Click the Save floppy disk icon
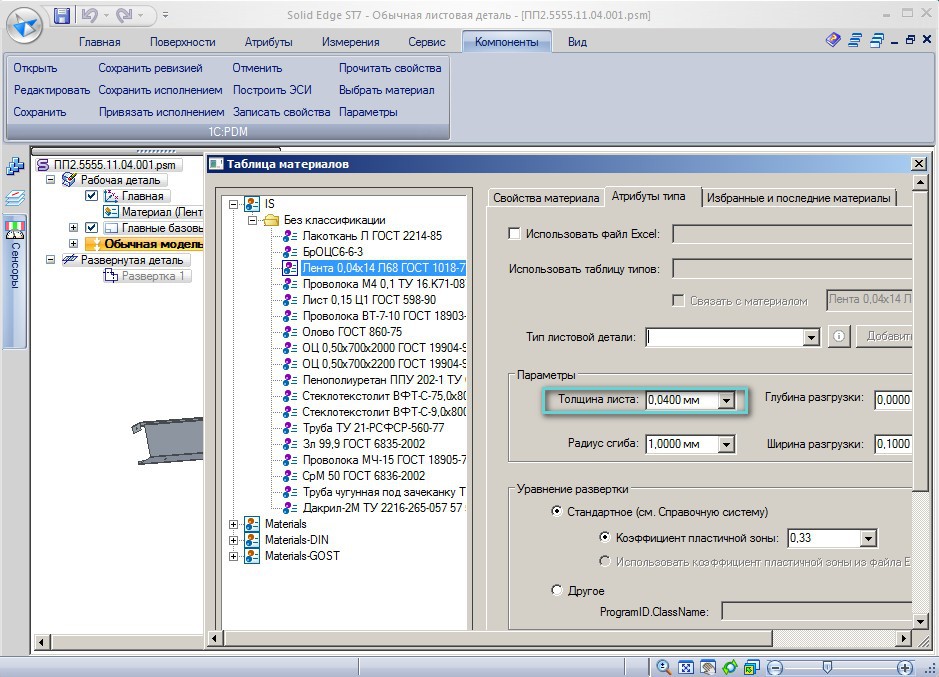This screenshot has width=939, height=677. 62,15
